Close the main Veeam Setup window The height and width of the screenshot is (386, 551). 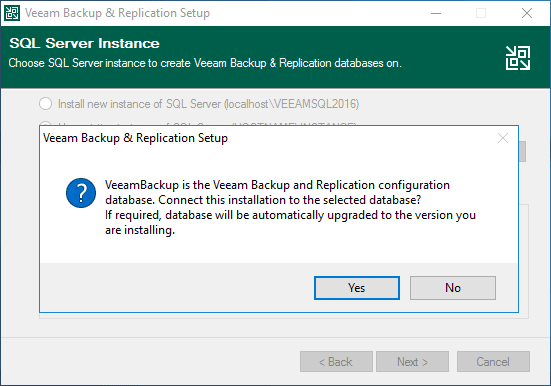click(x=527, y=13)
